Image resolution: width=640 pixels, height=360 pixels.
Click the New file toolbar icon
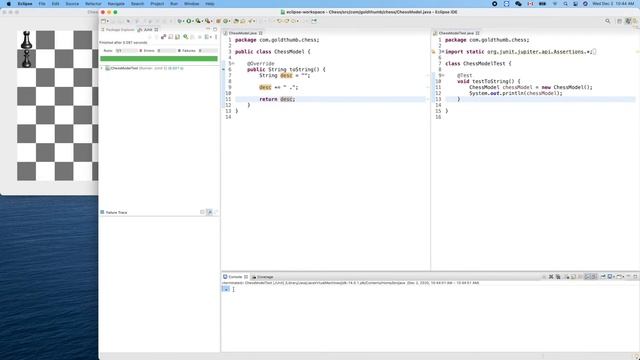(x=103, y=21)
